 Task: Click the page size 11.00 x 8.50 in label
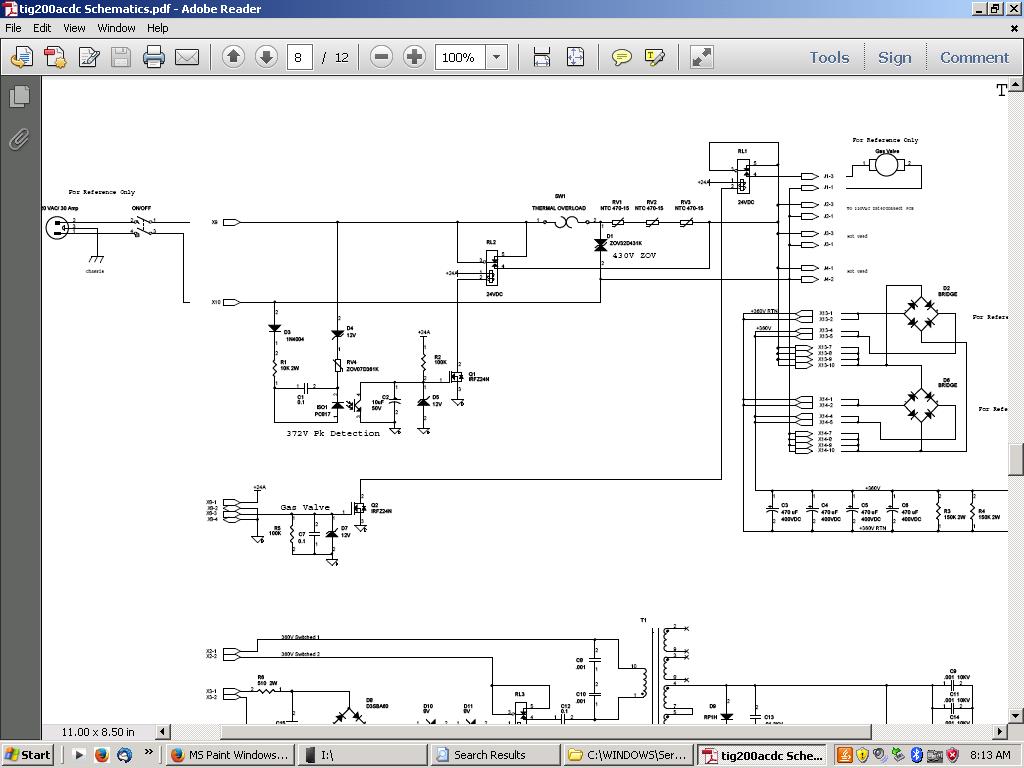(98, 732)
